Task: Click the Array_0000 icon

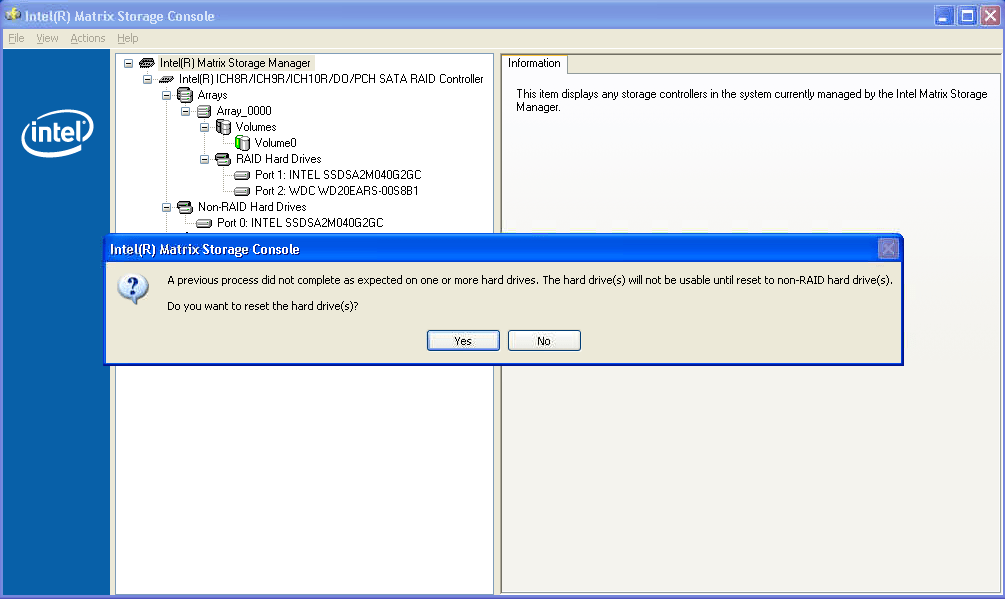Action: (x=204, y=111)
